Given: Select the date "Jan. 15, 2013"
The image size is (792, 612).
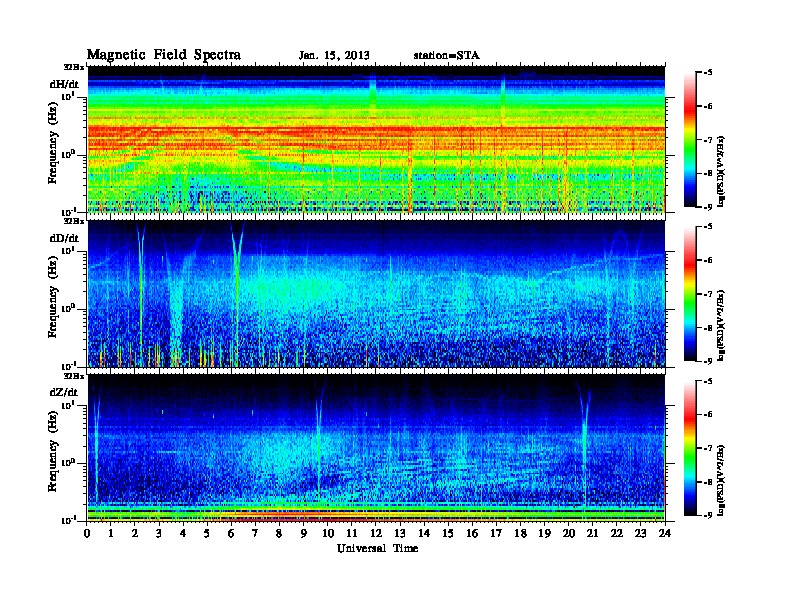Looking at the screenshot, I should click(x=334, y=56).
